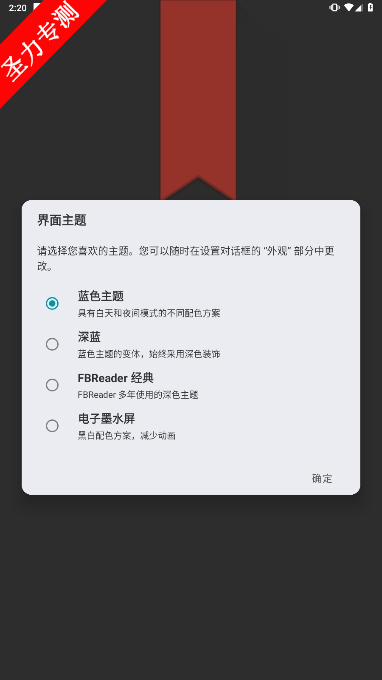Image resolution: width=382 pixels, height=680 pixels.
Task: Tap the red 圣力专测 corner banner
Action: [x=39, y=41]
